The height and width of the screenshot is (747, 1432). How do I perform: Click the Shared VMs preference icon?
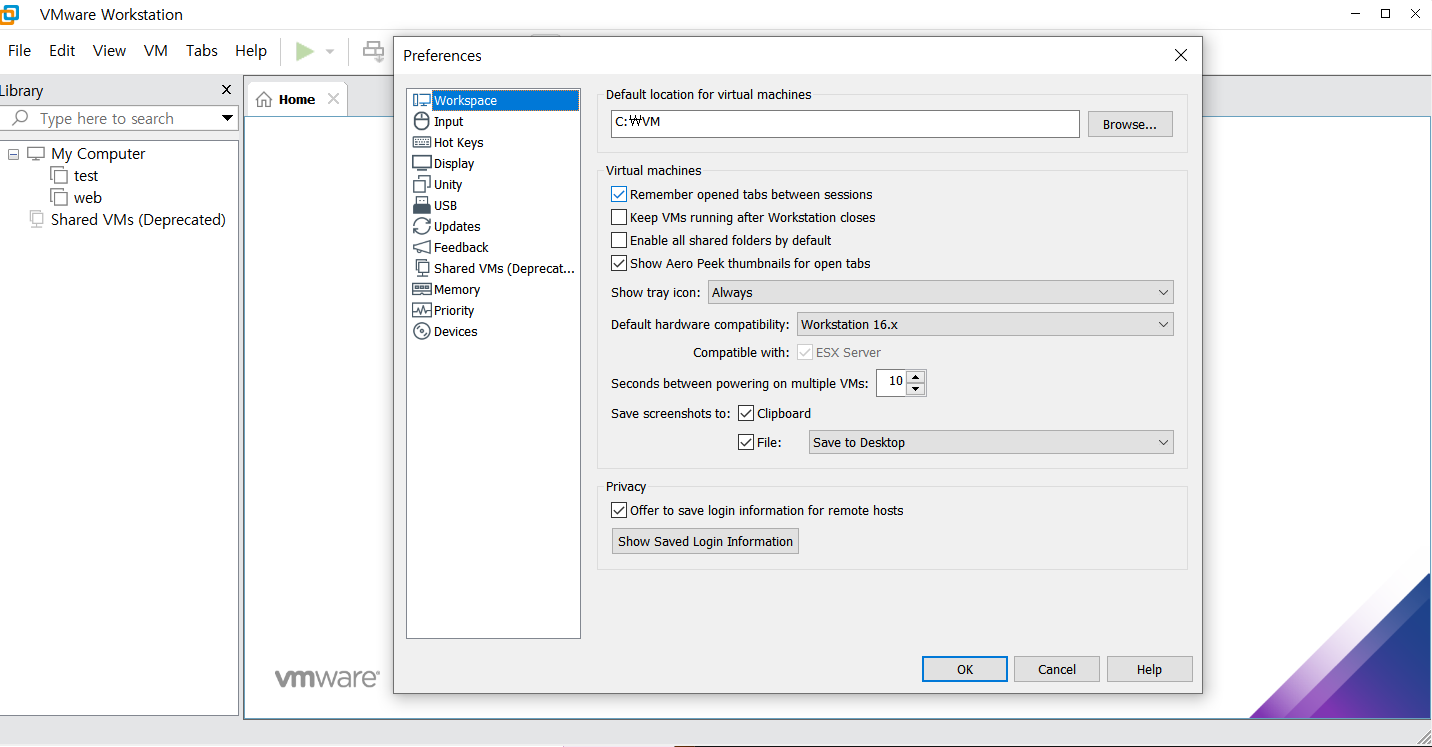[421, 268]
